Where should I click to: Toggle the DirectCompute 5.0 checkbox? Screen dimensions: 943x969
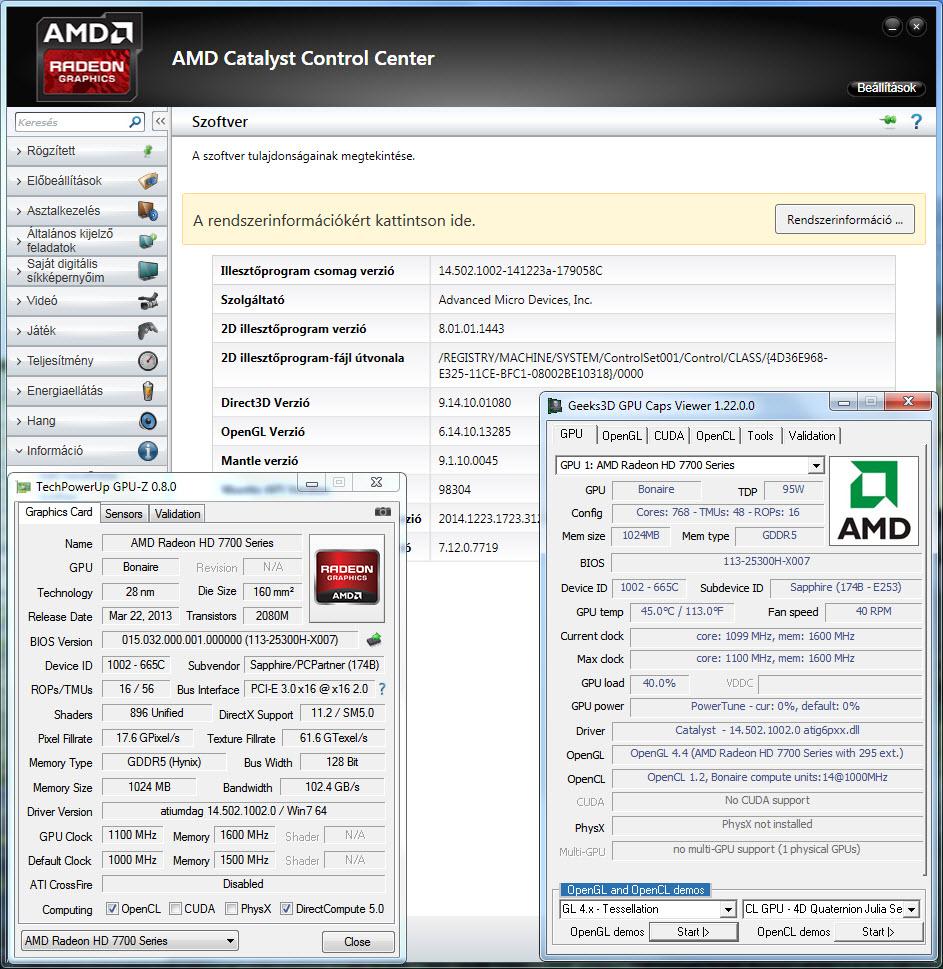[286, 908]
